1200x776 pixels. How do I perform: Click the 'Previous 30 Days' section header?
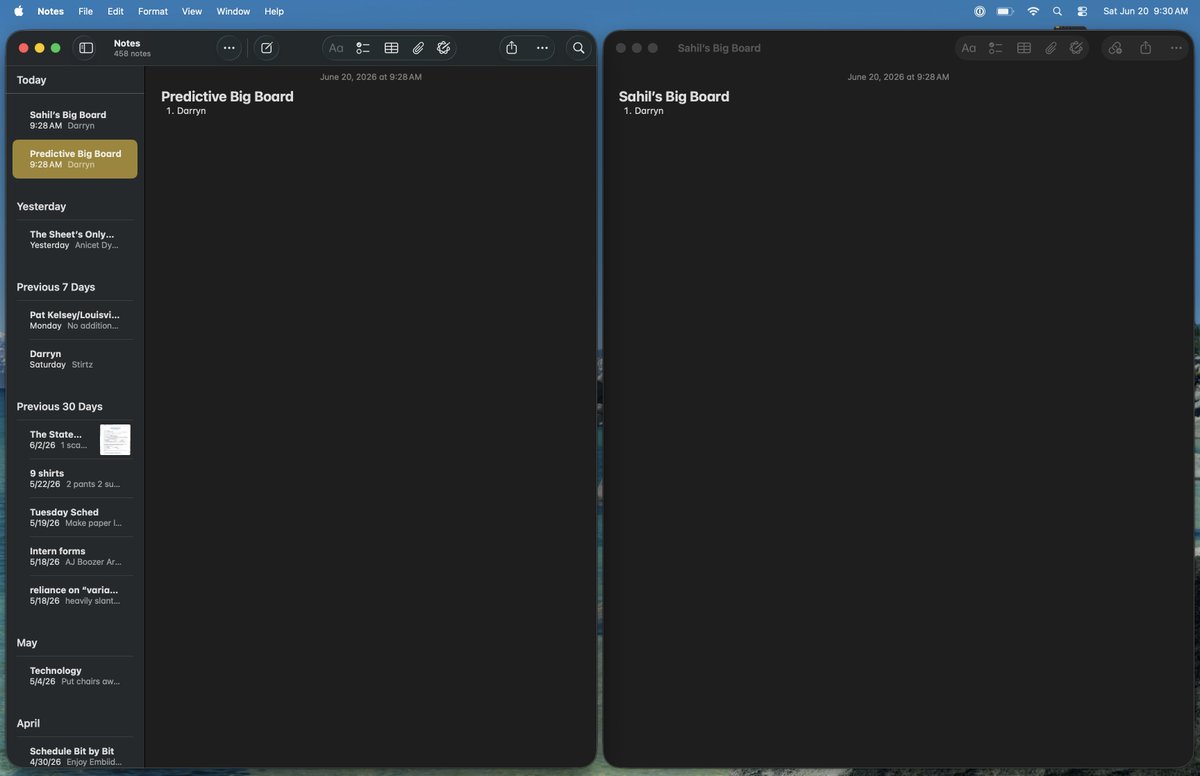click(60, 407)
